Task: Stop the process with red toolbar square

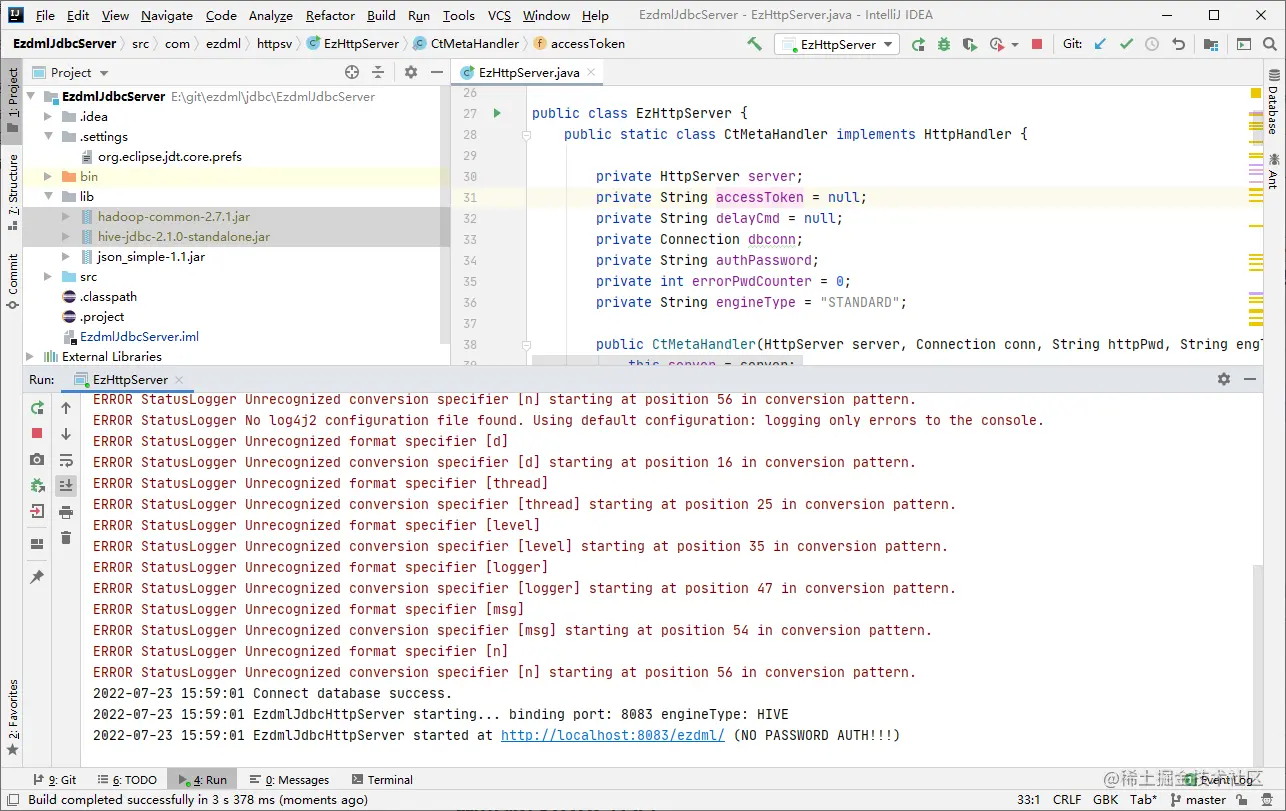Action: click(1037, 44)
